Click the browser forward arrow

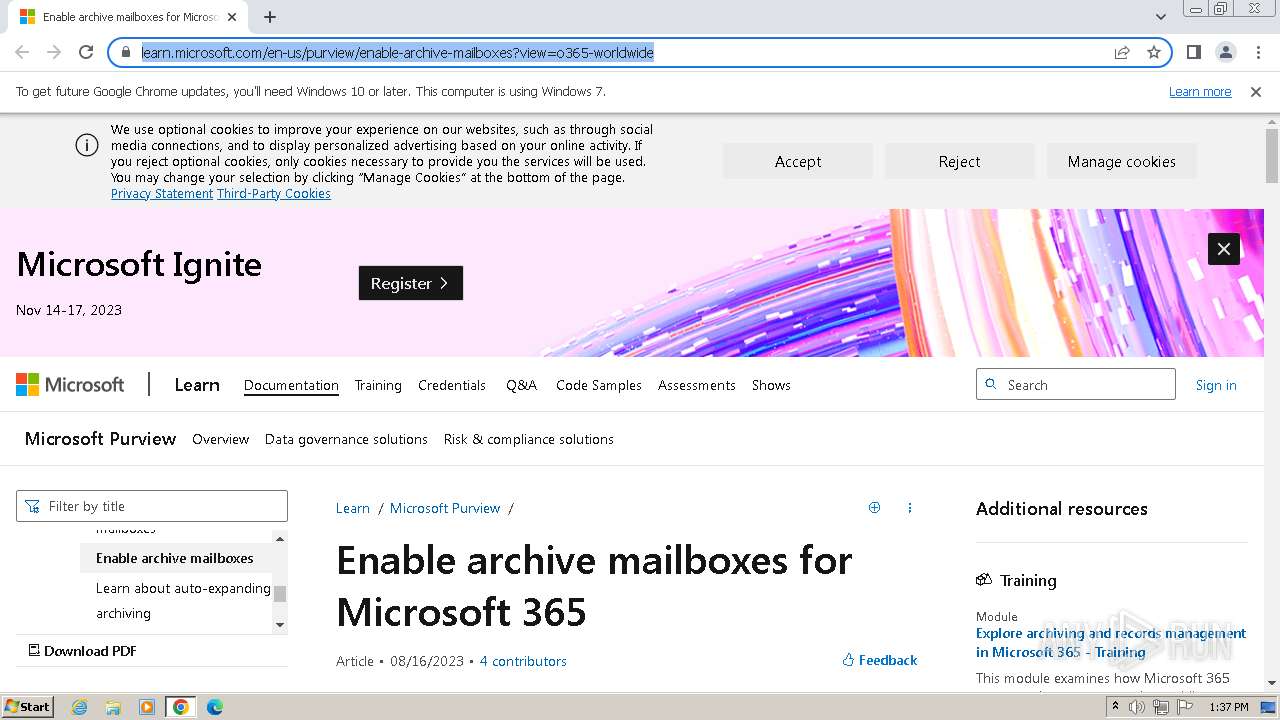click(54, 52)
